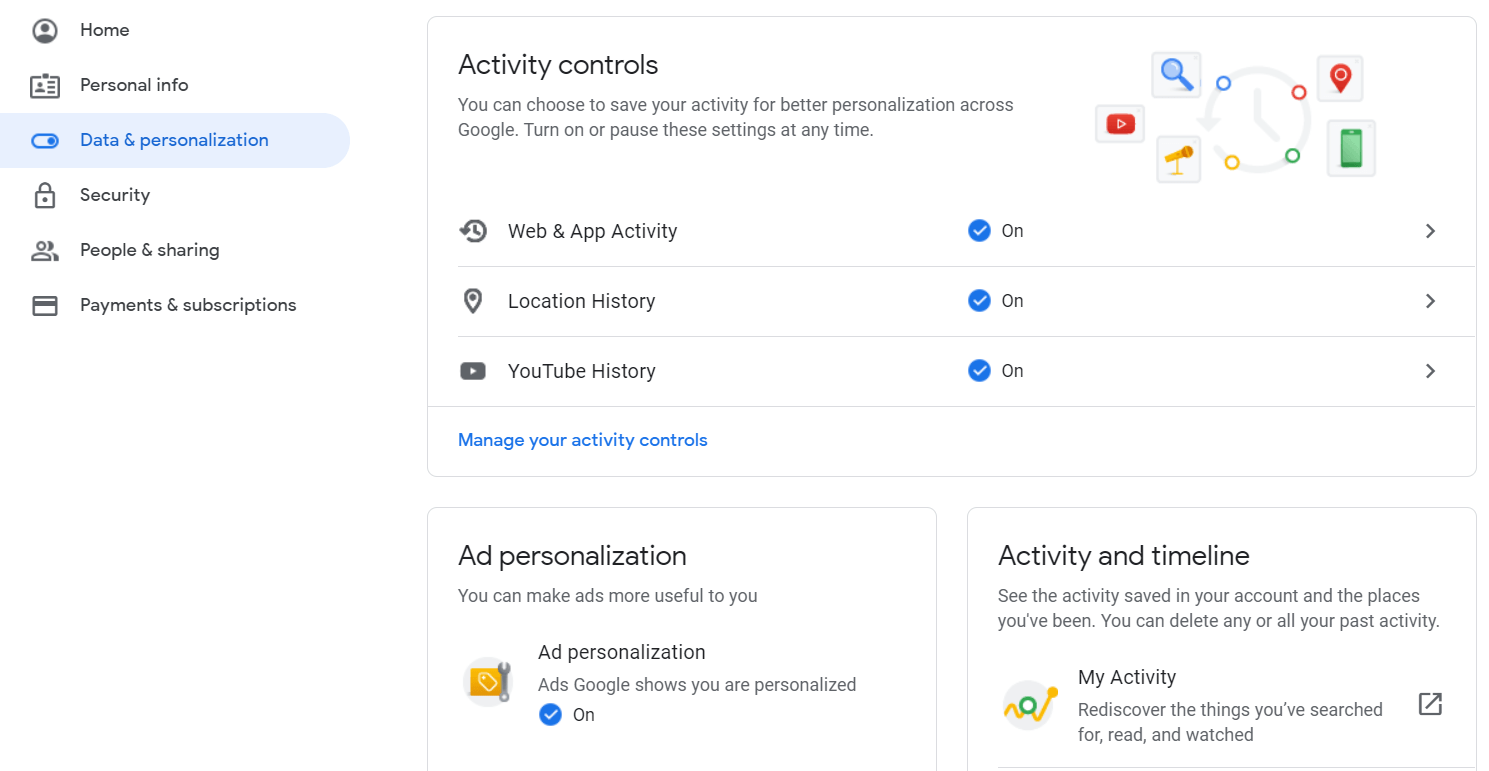This screenshot has width=1489, height=771.
Task: Turn off Location History
Action: click(x=979, y=300)
